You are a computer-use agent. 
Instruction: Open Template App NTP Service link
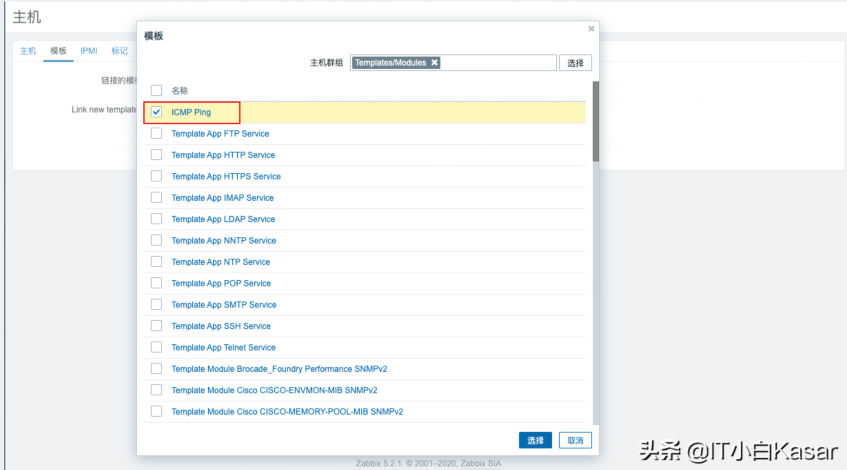coord(220,261)
